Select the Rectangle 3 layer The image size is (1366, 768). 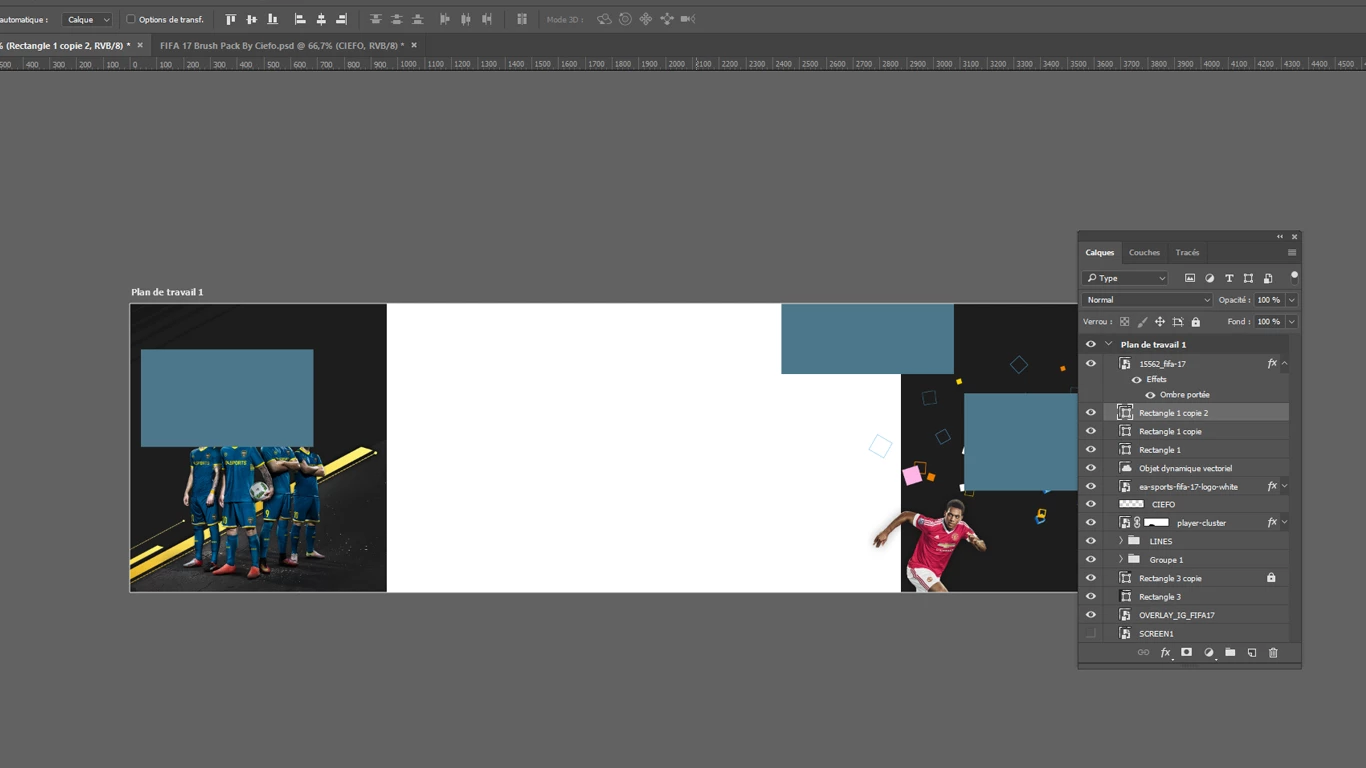[x=1195, y=597]
